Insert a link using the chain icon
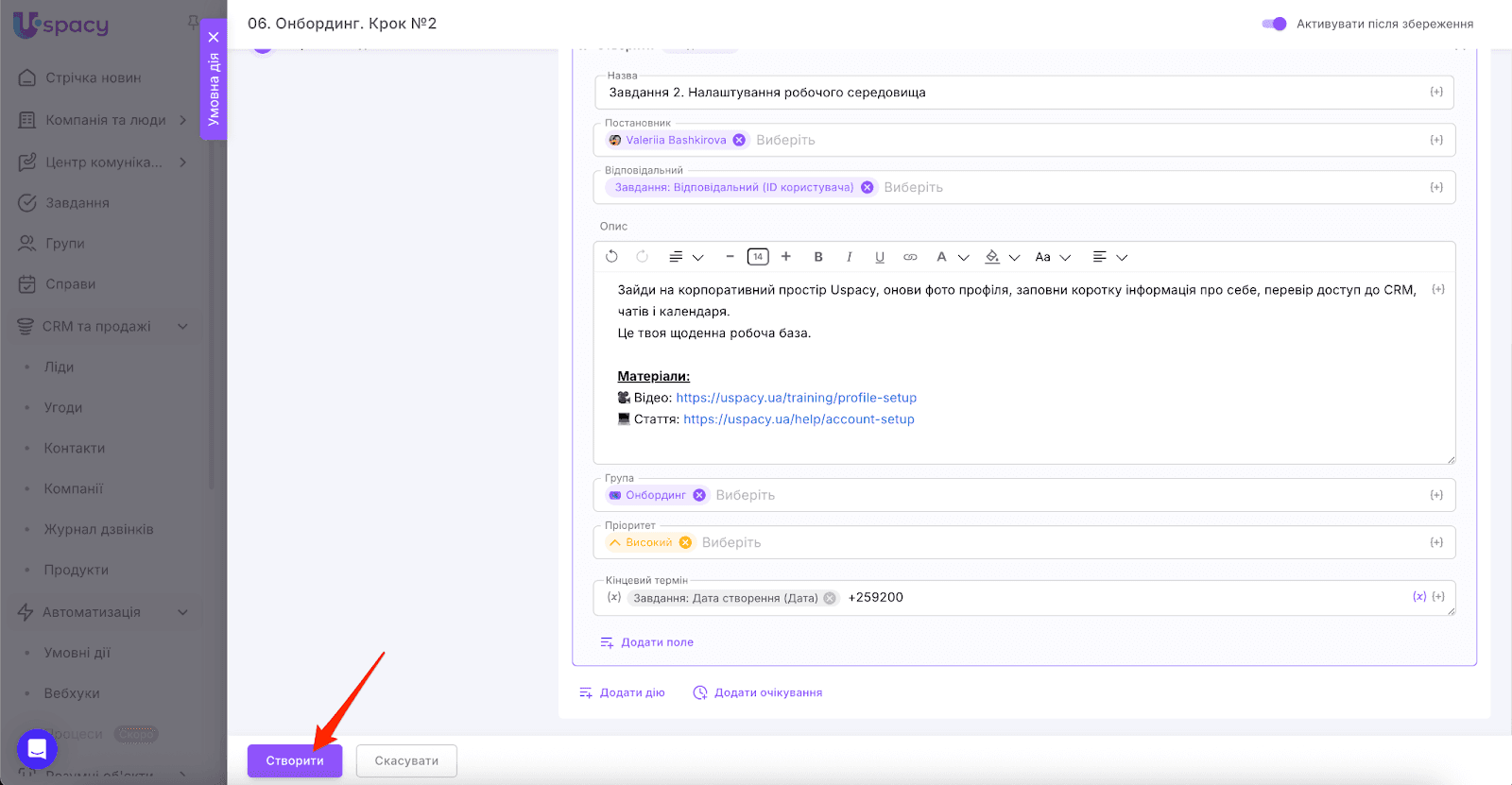1512x785 pixels. [910, 257]
